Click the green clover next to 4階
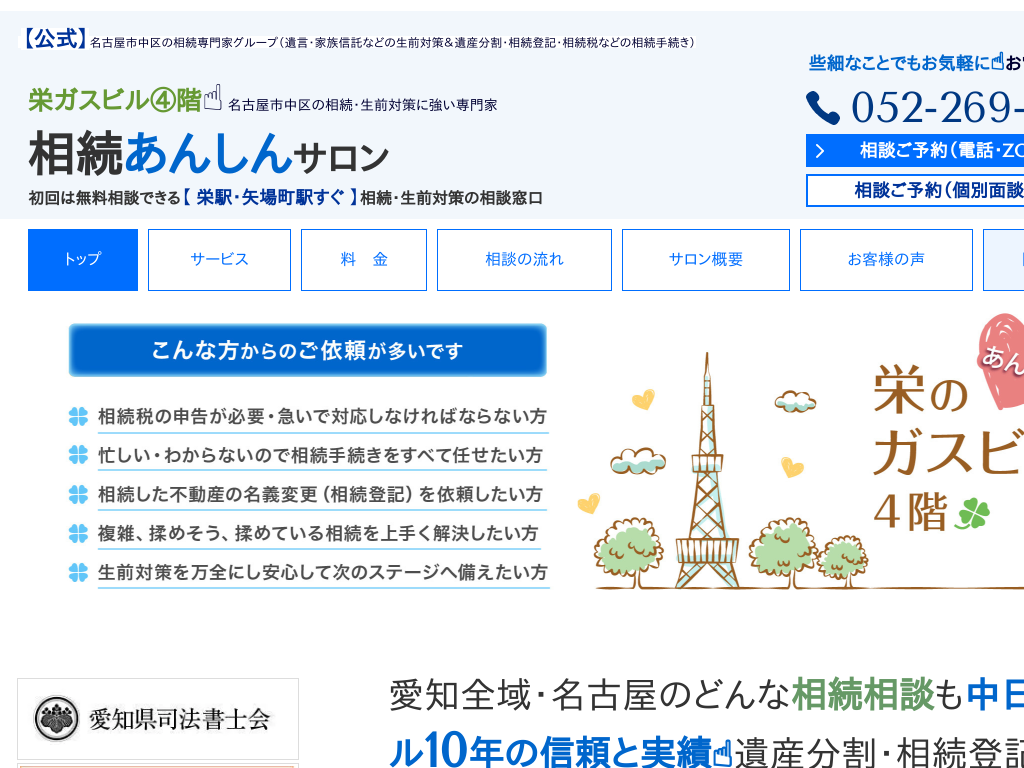This screenshot has width=1024, height=768. (972, 513)
